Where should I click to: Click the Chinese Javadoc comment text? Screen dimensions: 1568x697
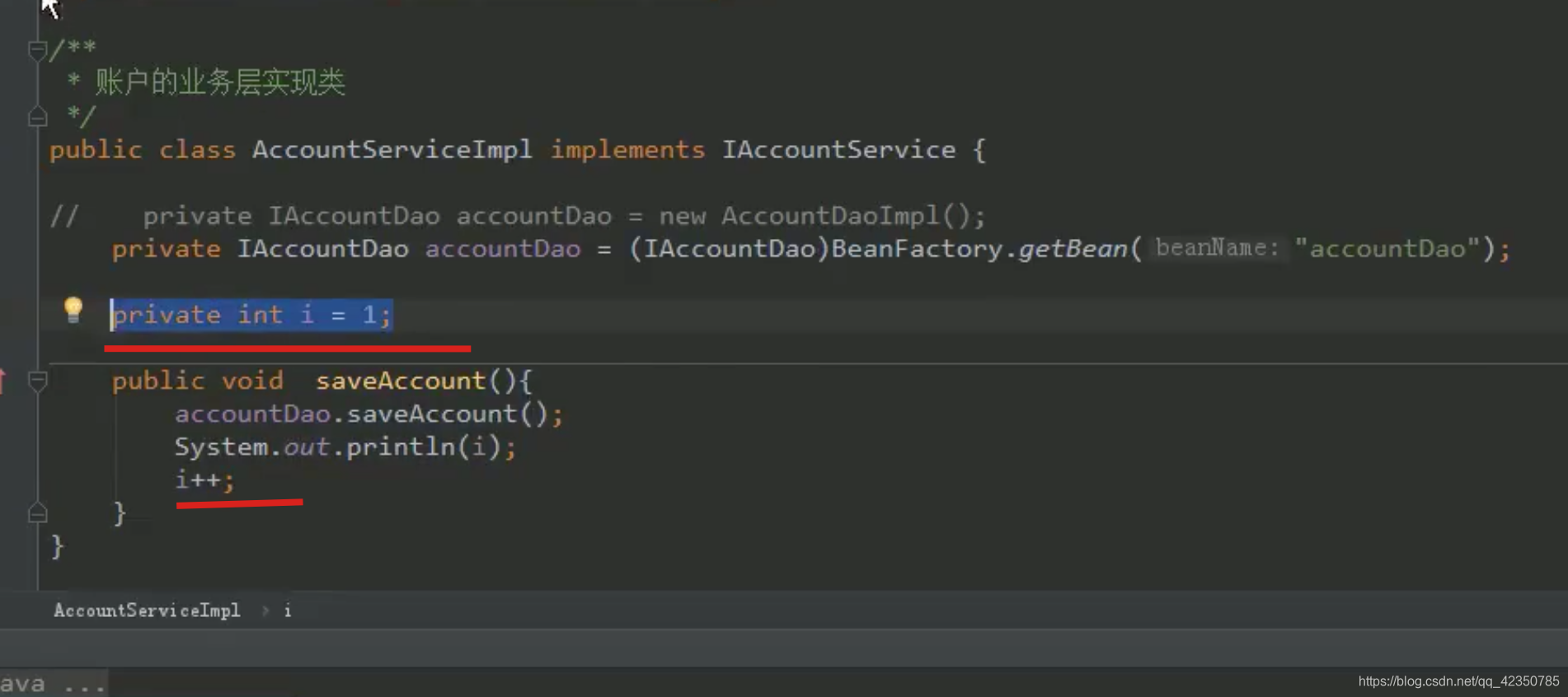point(219,82)
